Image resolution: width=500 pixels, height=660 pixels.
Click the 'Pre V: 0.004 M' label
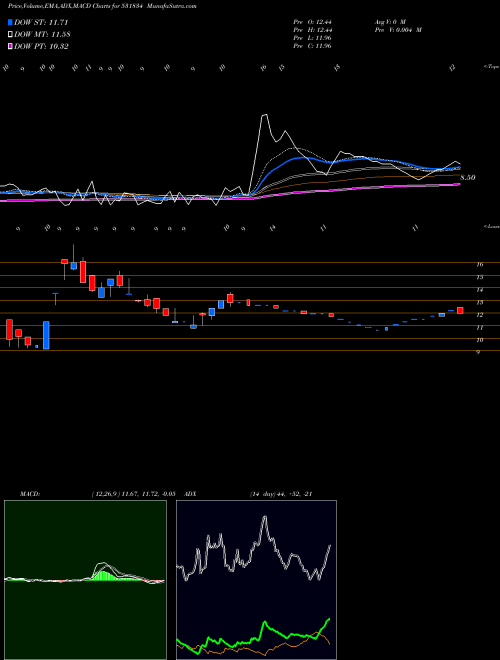[397, 30]
